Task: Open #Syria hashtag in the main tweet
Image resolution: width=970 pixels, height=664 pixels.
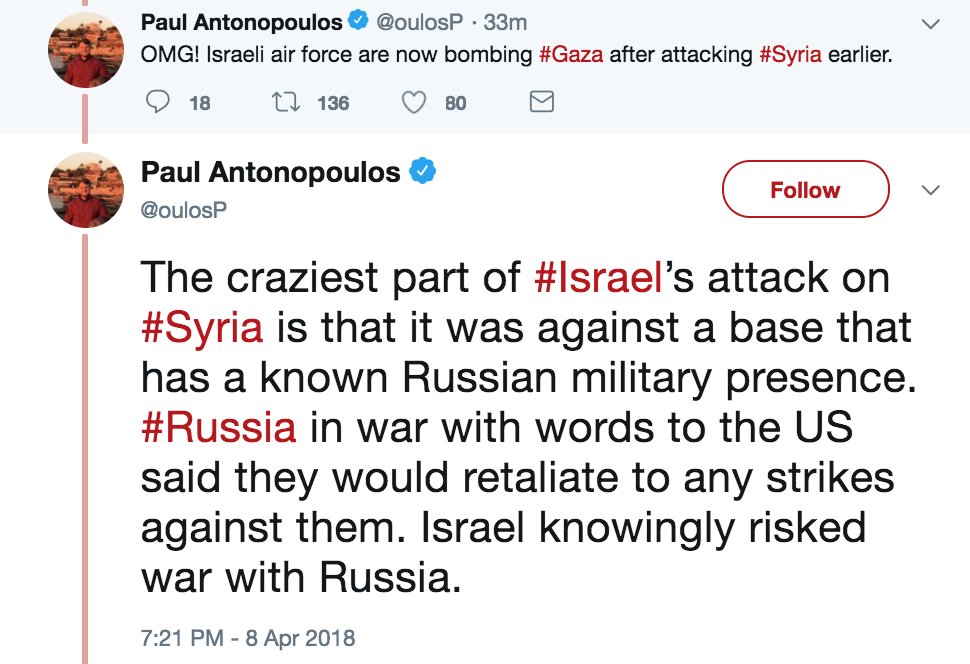Action: [203, 328]
